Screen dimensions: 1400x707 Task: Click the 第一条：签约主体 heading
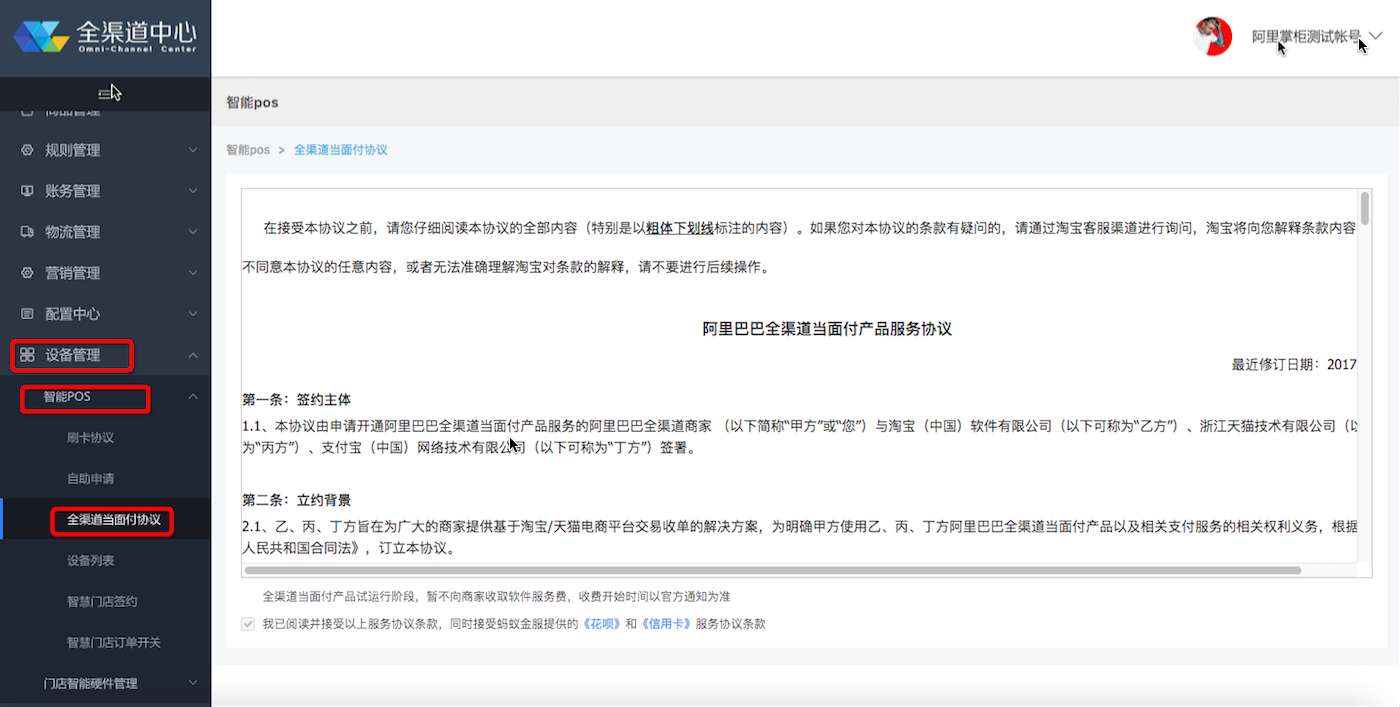point(297,399)
